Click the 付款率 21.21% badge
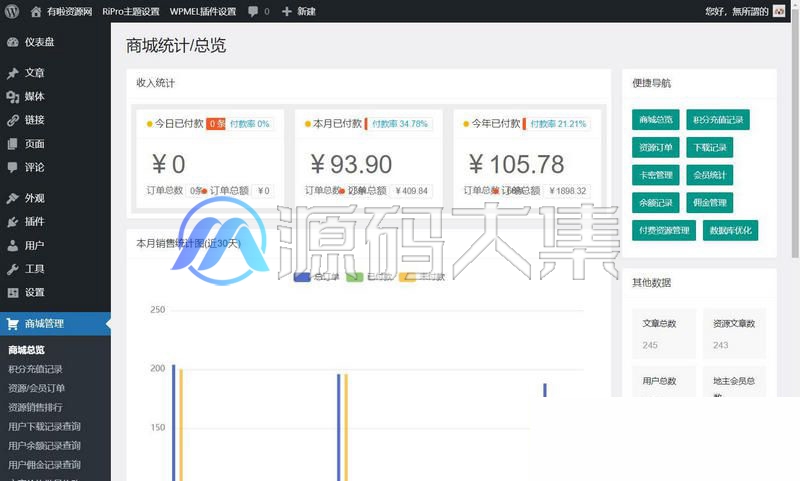Image resolution: width=800 pixels, height=481 pixels. 558,124
